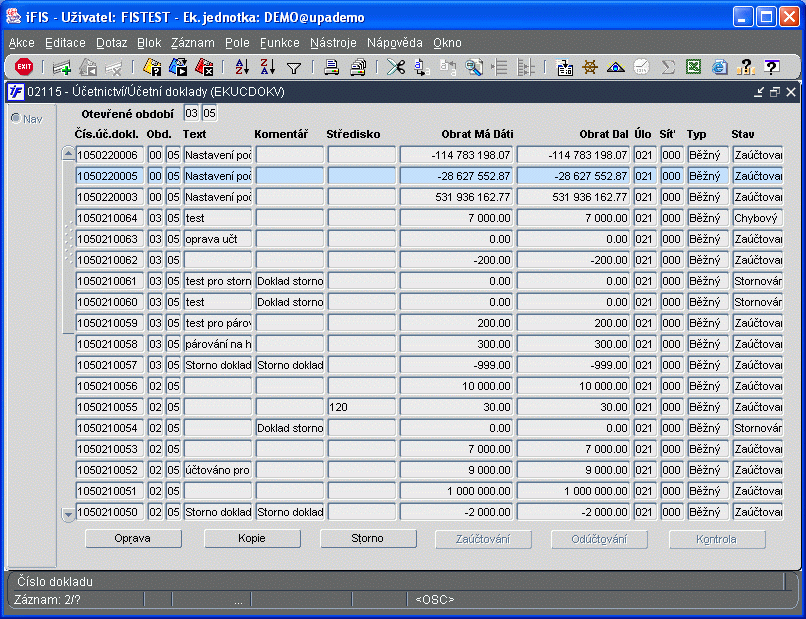Click text cell 'párování na h'
This screenshot has width=806, height=619.
tap(218, 344)
